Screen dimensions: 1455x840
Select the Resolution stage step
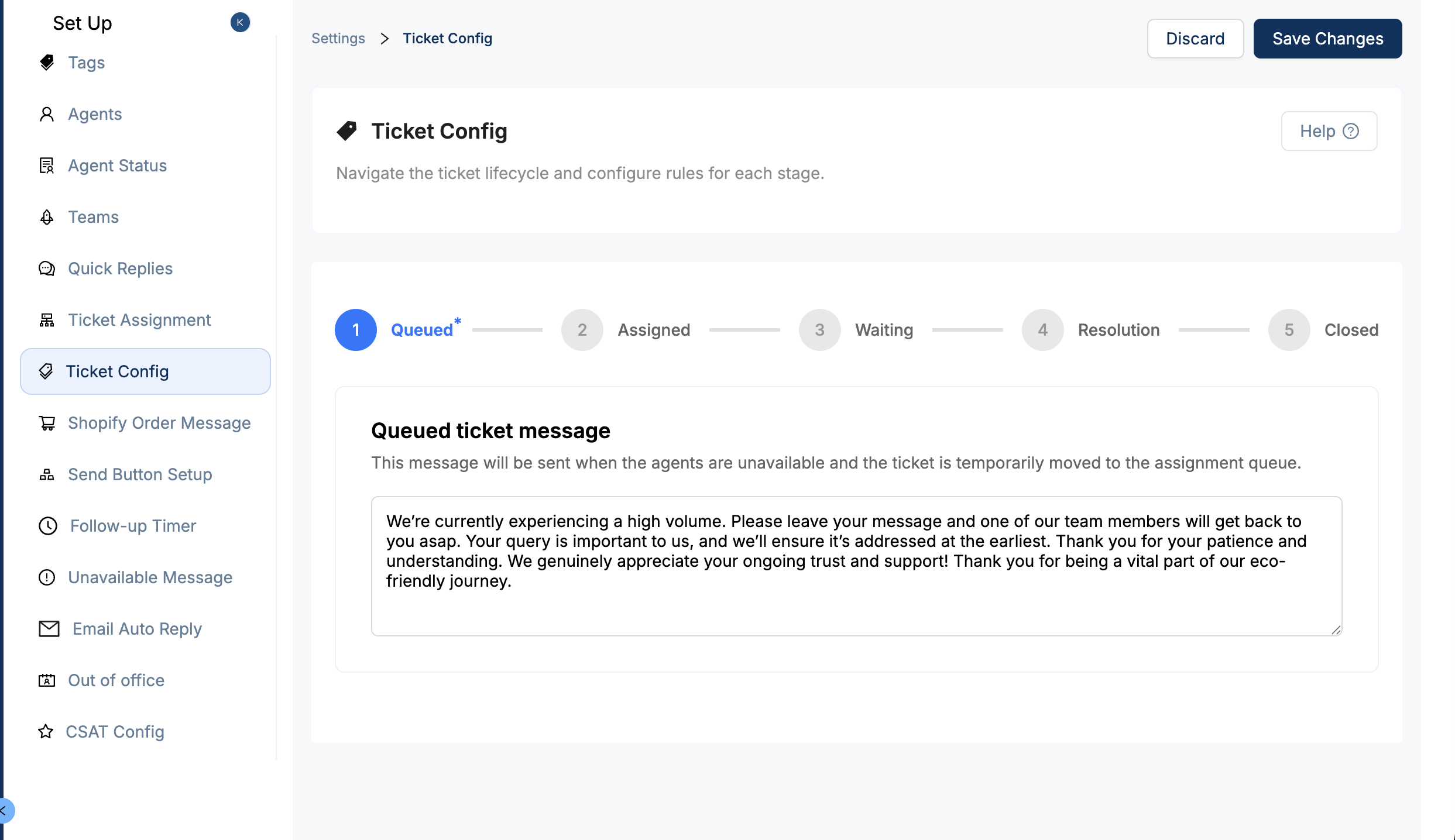tap(1090, 330)
